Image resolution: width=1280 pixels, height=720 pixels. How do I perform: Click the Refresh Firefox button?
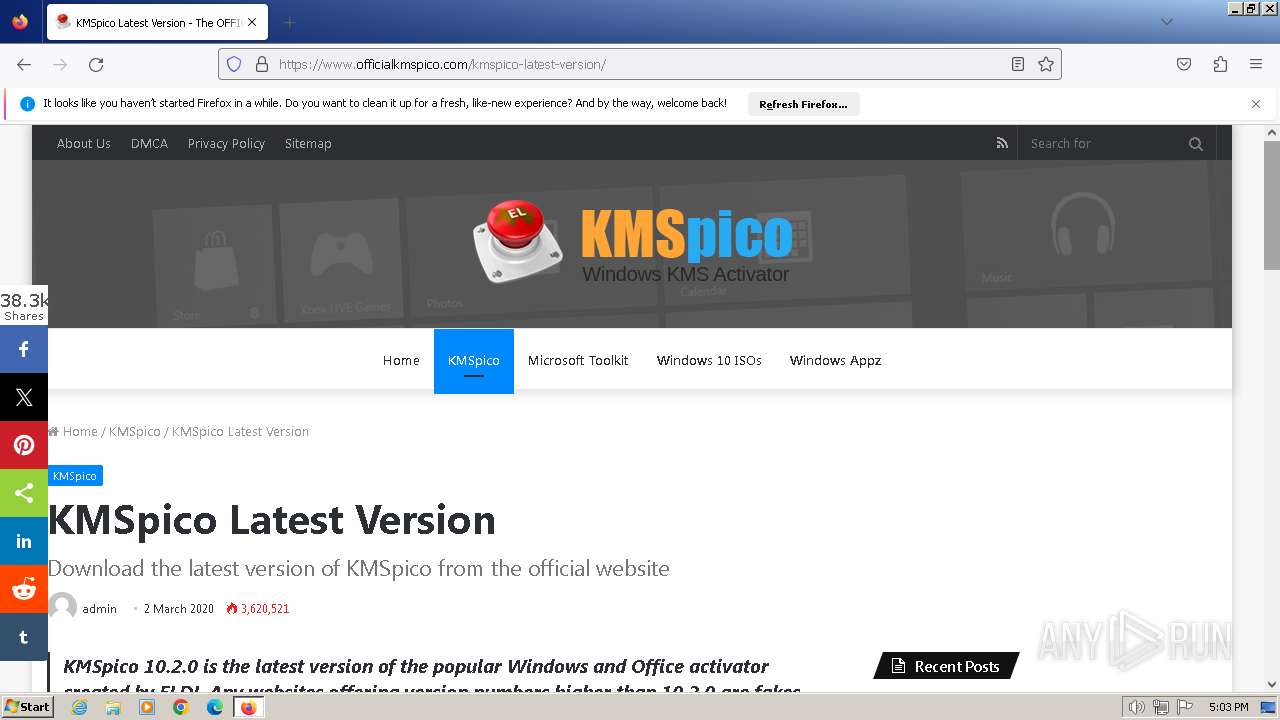(x=803, y=104)
